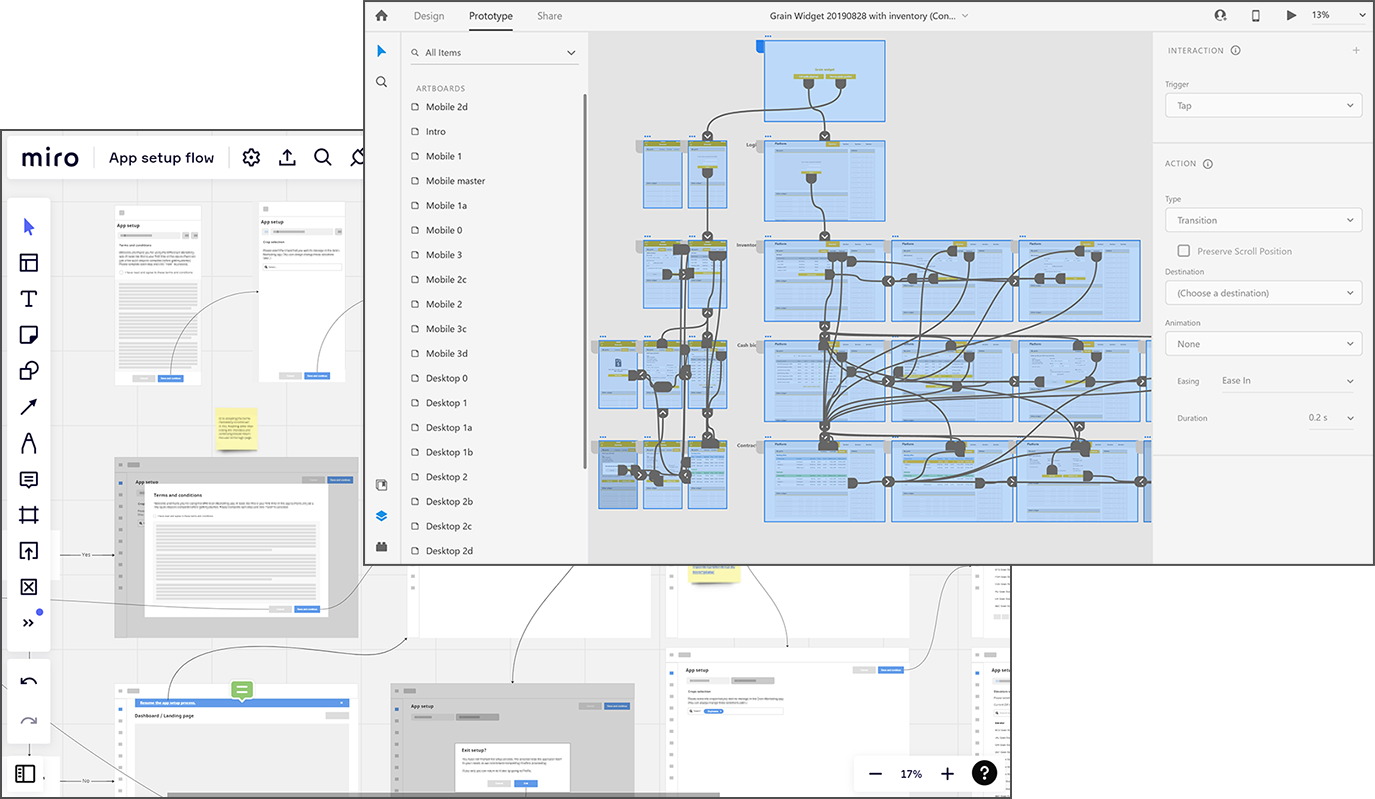Select the Layers icon in XD's left rail

point(381,516)
